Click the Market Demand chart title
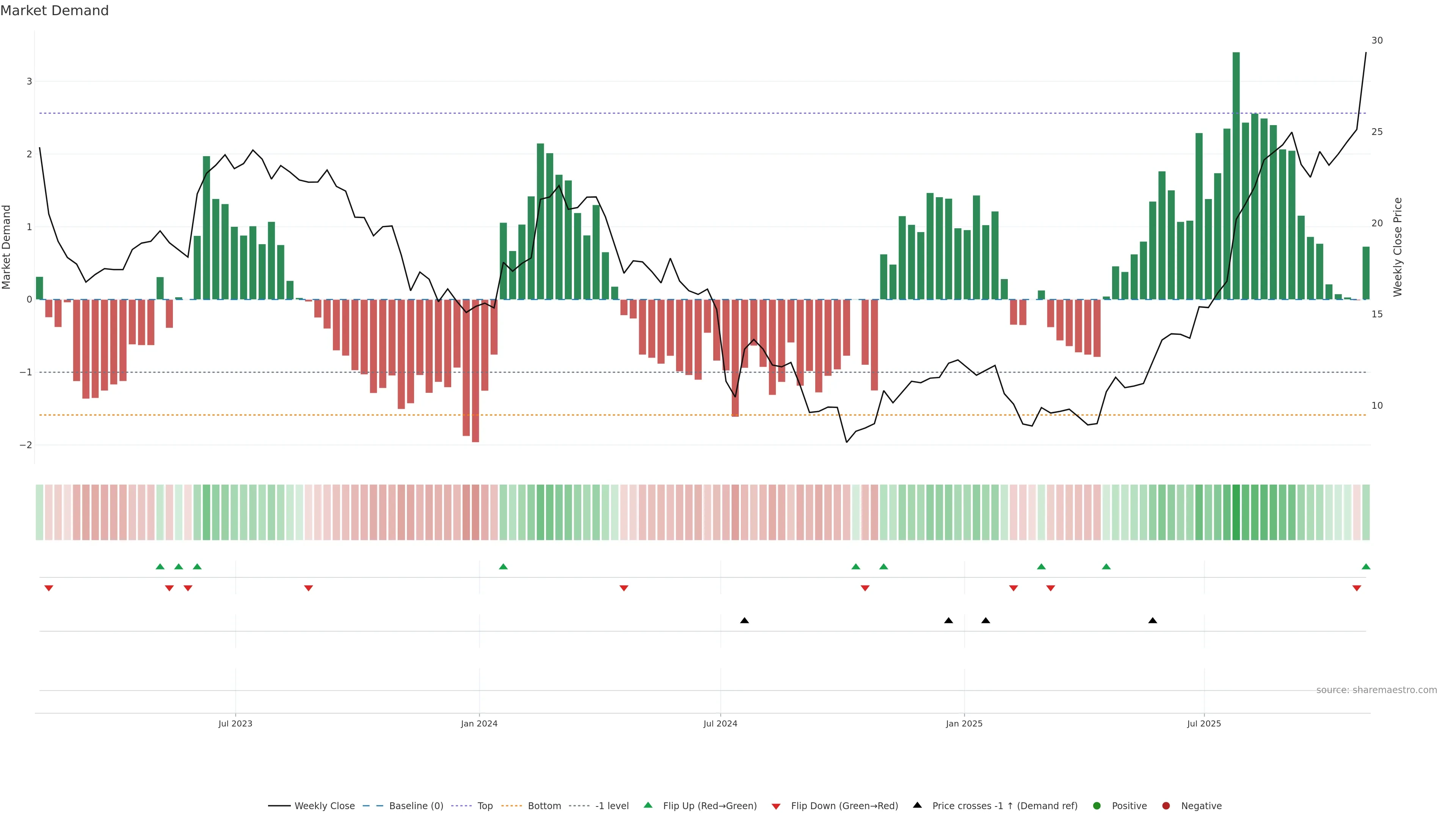 [54, 11]
